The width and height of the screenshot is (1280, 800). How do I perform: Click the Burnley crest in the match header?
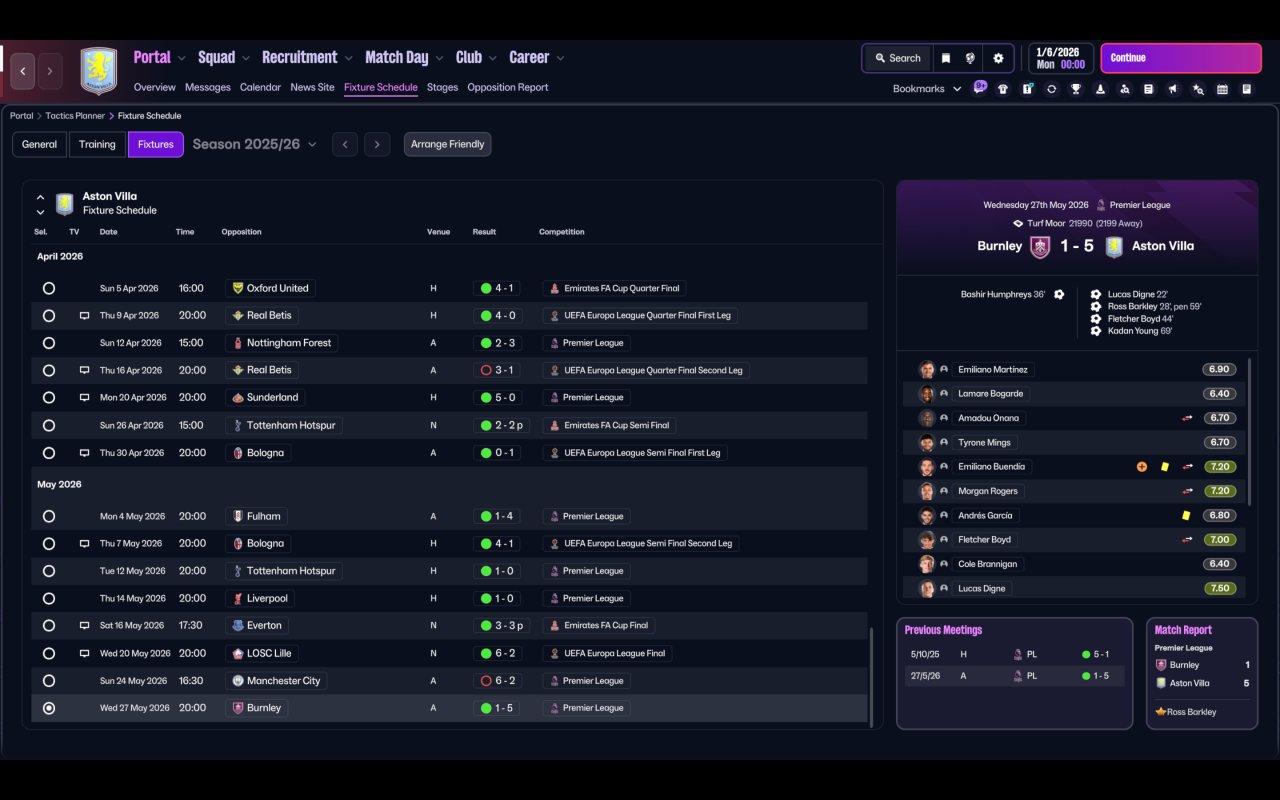[x=1040, y=246]
